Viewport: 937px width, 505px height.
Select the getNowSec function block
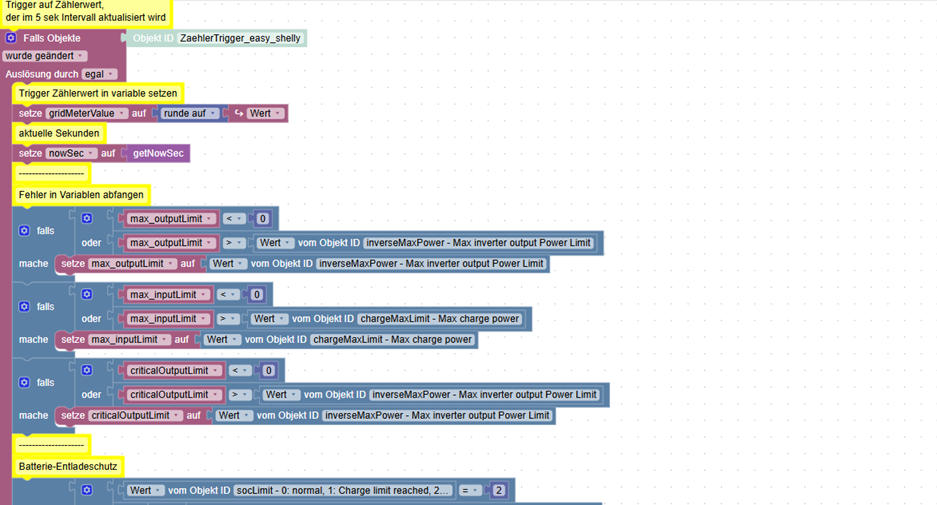point(158,153)
